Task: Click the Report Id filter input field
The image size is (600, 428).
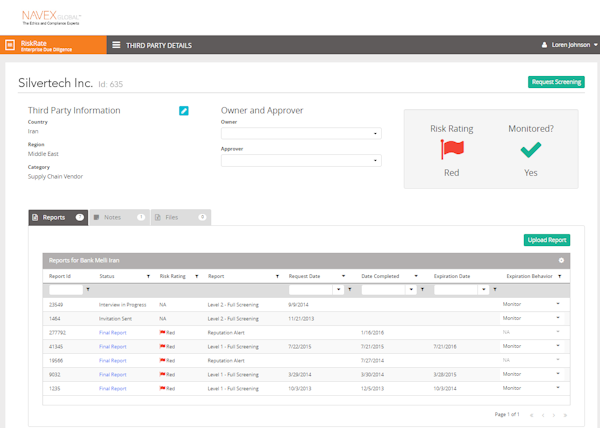Action: 66,290
